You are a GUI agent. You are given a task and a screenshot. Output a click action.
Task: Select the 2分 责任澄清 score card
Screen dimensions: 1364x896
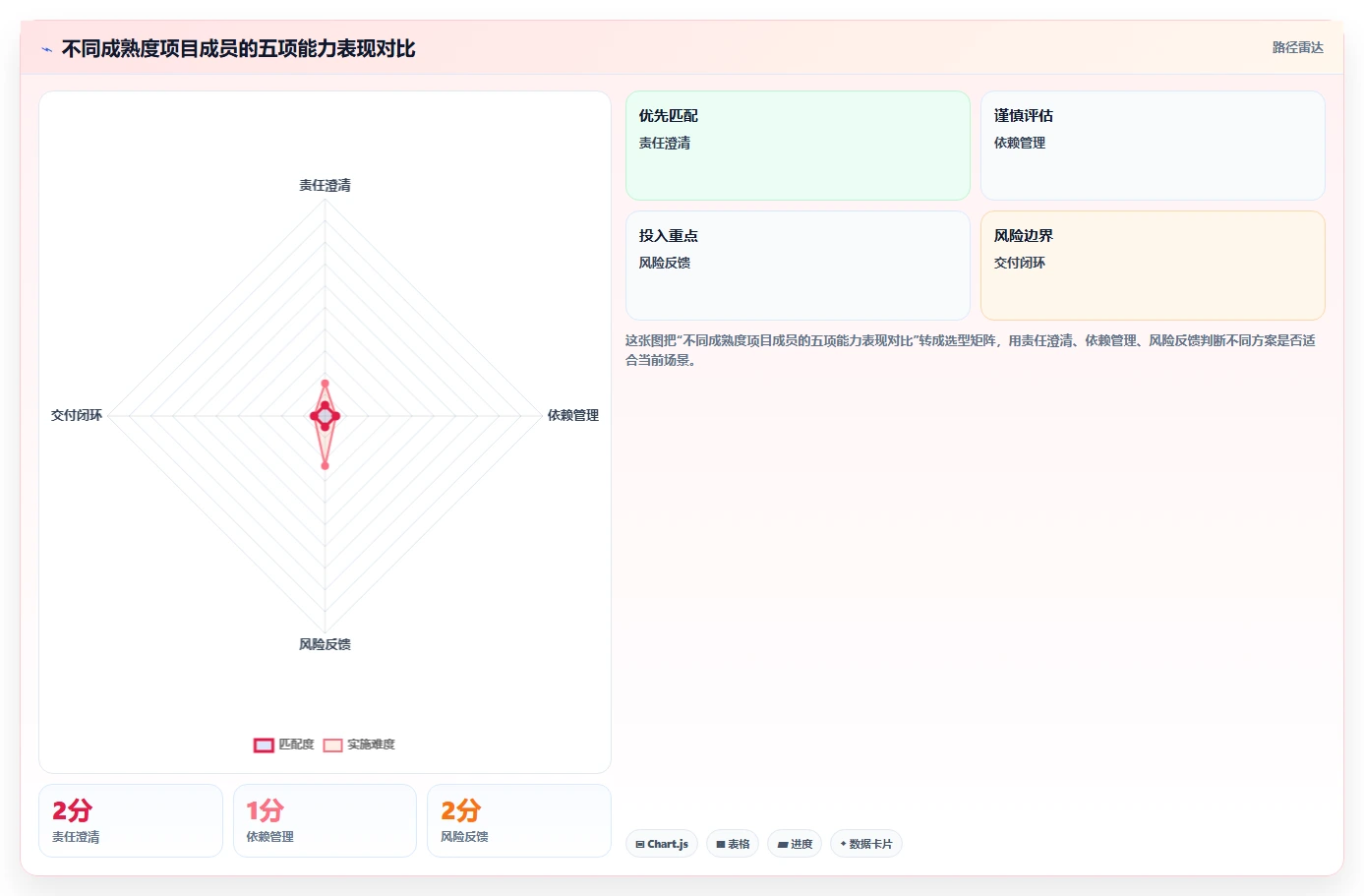(131, 820)
